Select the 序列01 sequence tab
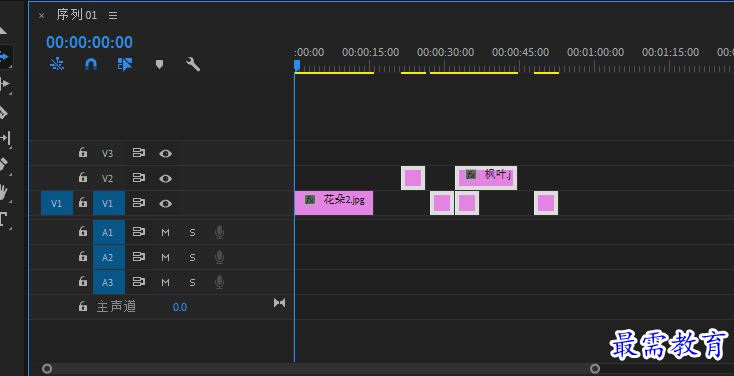The height and width of the screenshot is (376, 734). pyautogui.click(x=77, y=15)
